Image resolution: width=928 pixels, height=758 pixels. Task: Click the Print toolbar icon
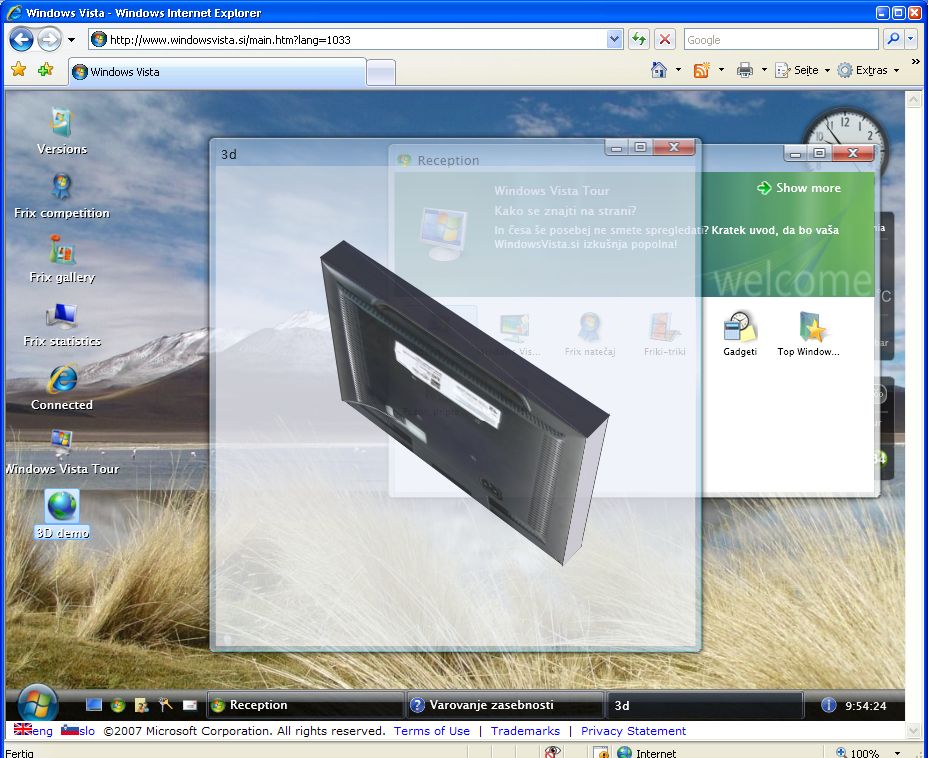pos(745,70)
